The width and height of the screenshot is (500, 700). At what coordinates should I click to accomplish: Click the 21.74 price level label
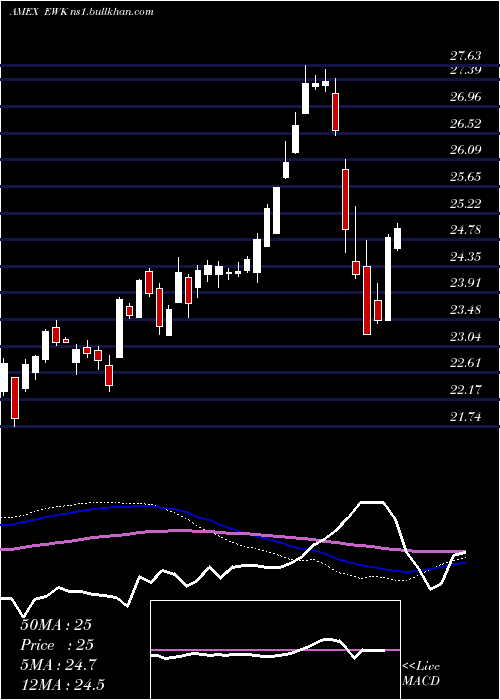point(465,417)
